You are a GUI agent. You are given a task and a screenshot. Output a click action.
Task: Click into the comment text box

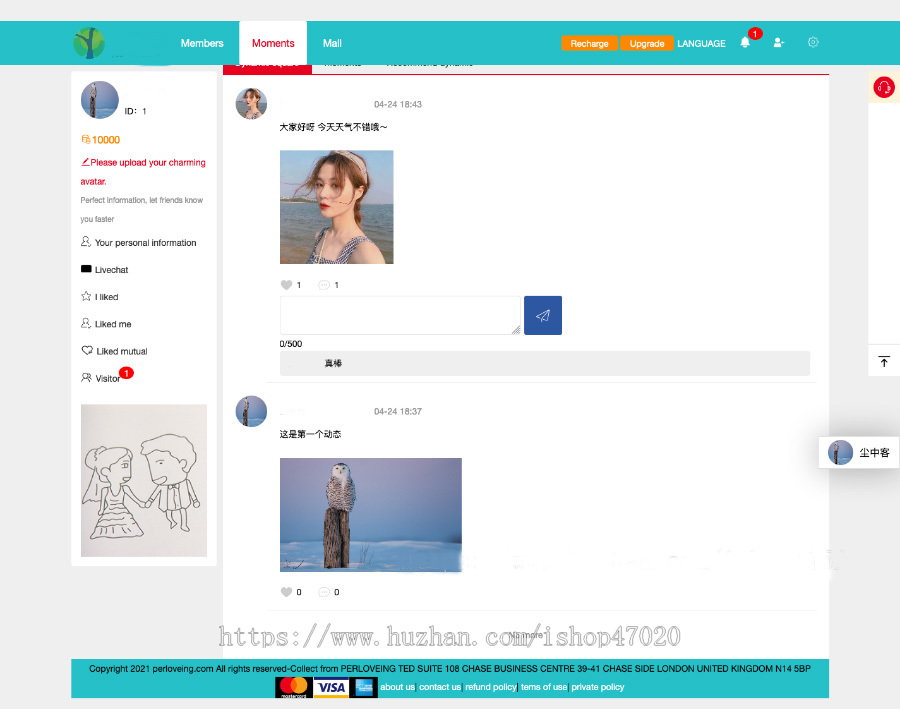[x=400, y=315]
